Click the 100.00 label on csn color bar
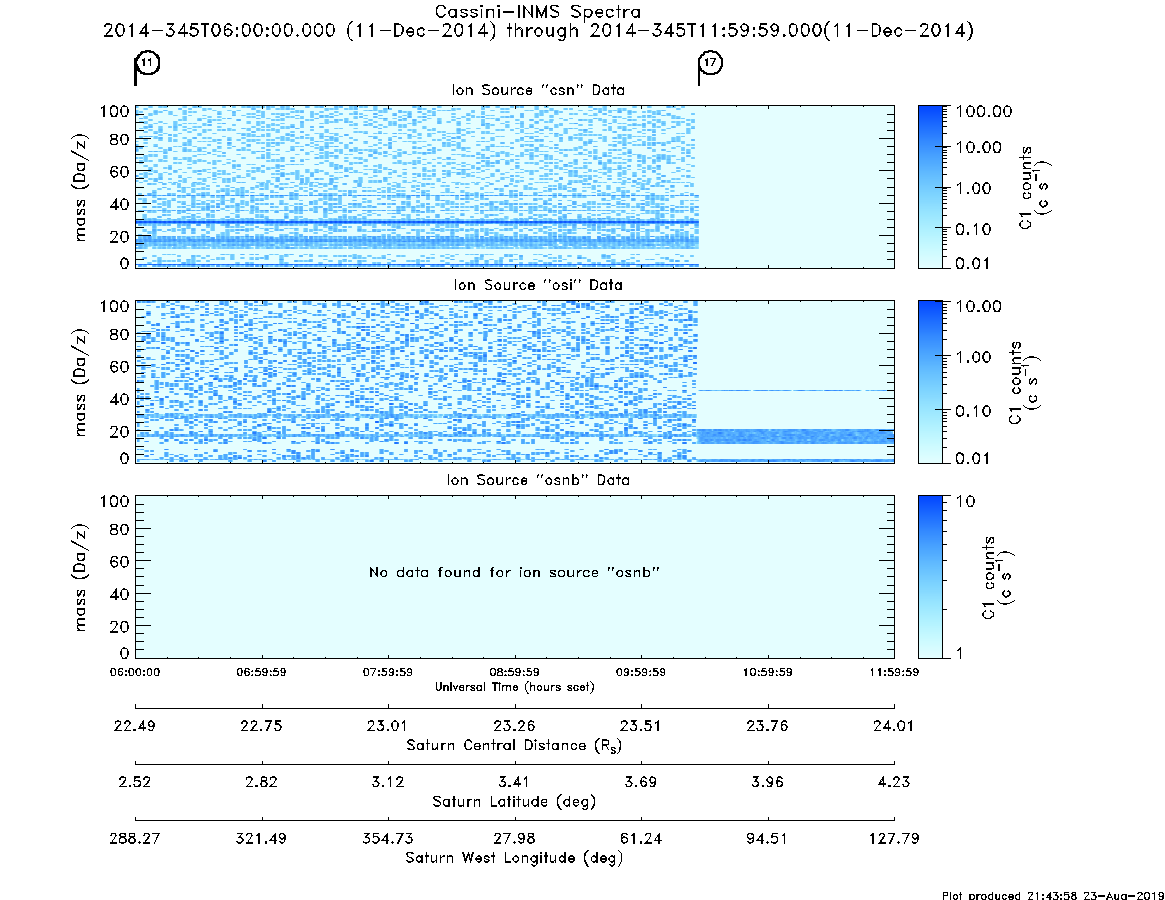This screenshot has height=900, width=1165. (984, 111)
